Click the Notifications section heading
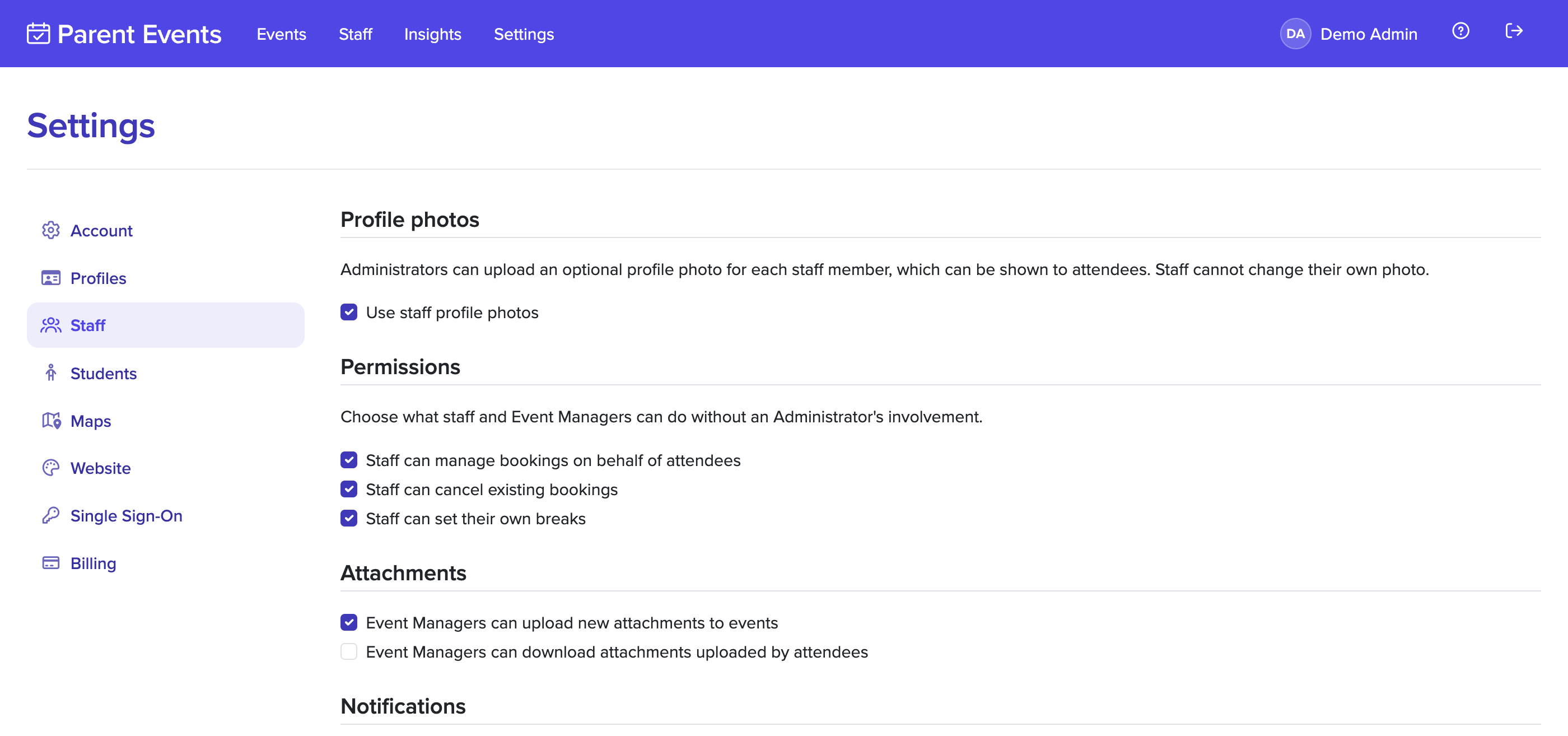The width and height of the screenshot is (1568, 736). point(403,706)
